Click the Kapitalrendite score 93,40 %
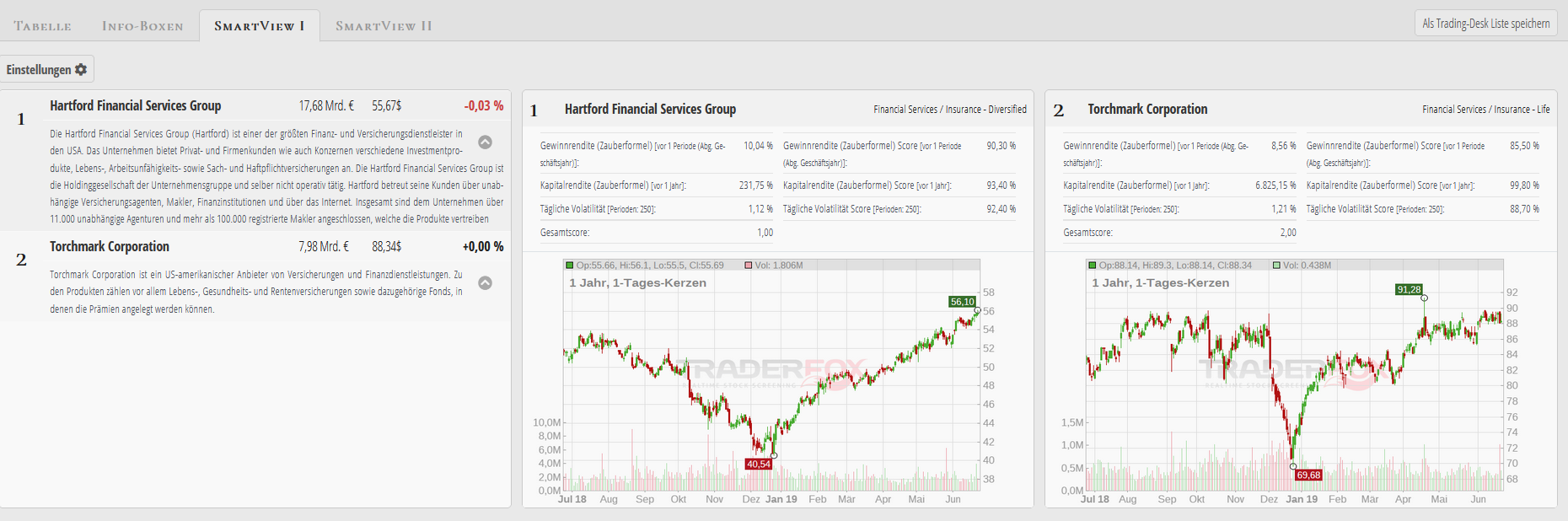 coord(1001,185)
